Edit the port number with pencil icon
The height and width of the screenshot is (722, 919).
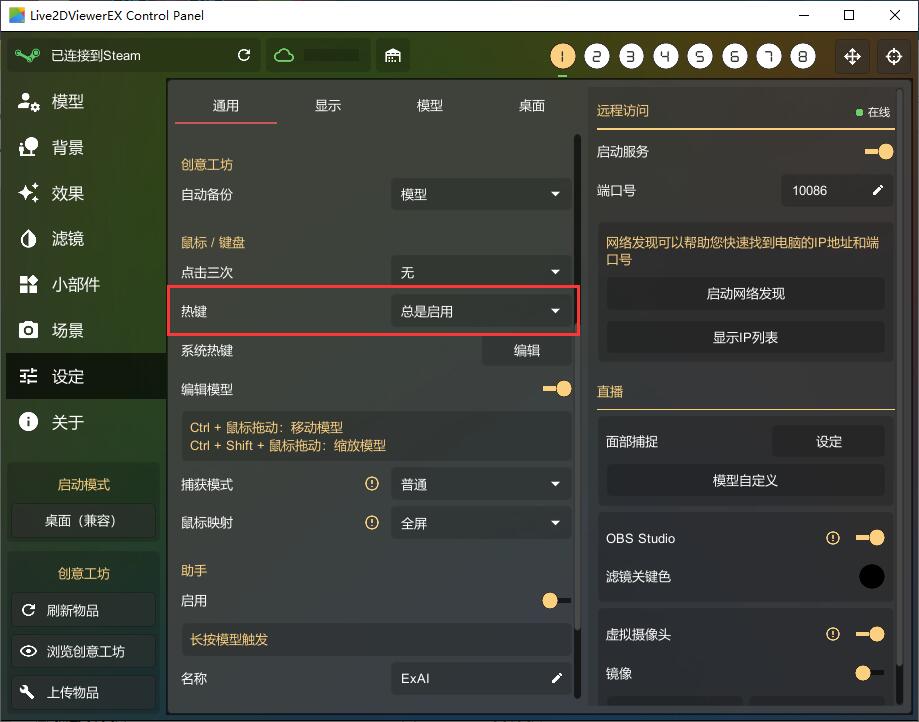[x=877, y=190]
